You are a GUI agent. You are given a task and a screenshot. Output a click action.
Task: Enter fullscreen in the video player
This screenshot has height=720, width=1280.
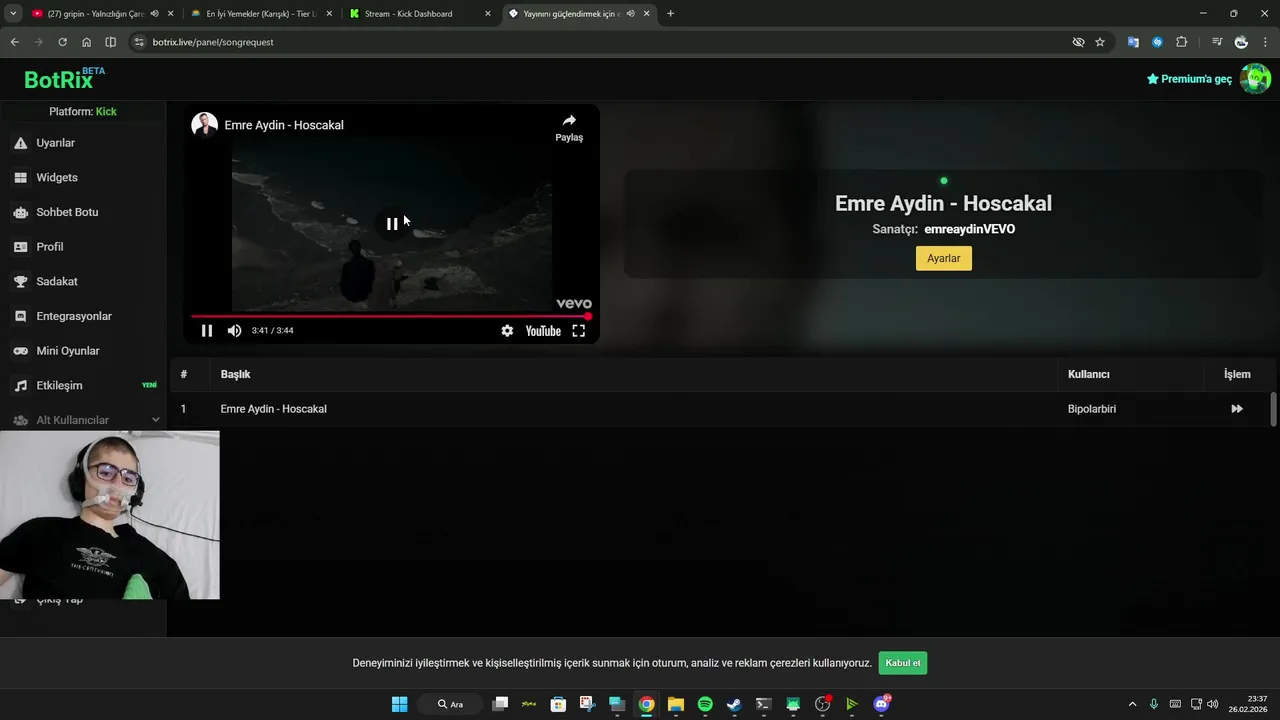pyautogui.click(x=578, y=331)
